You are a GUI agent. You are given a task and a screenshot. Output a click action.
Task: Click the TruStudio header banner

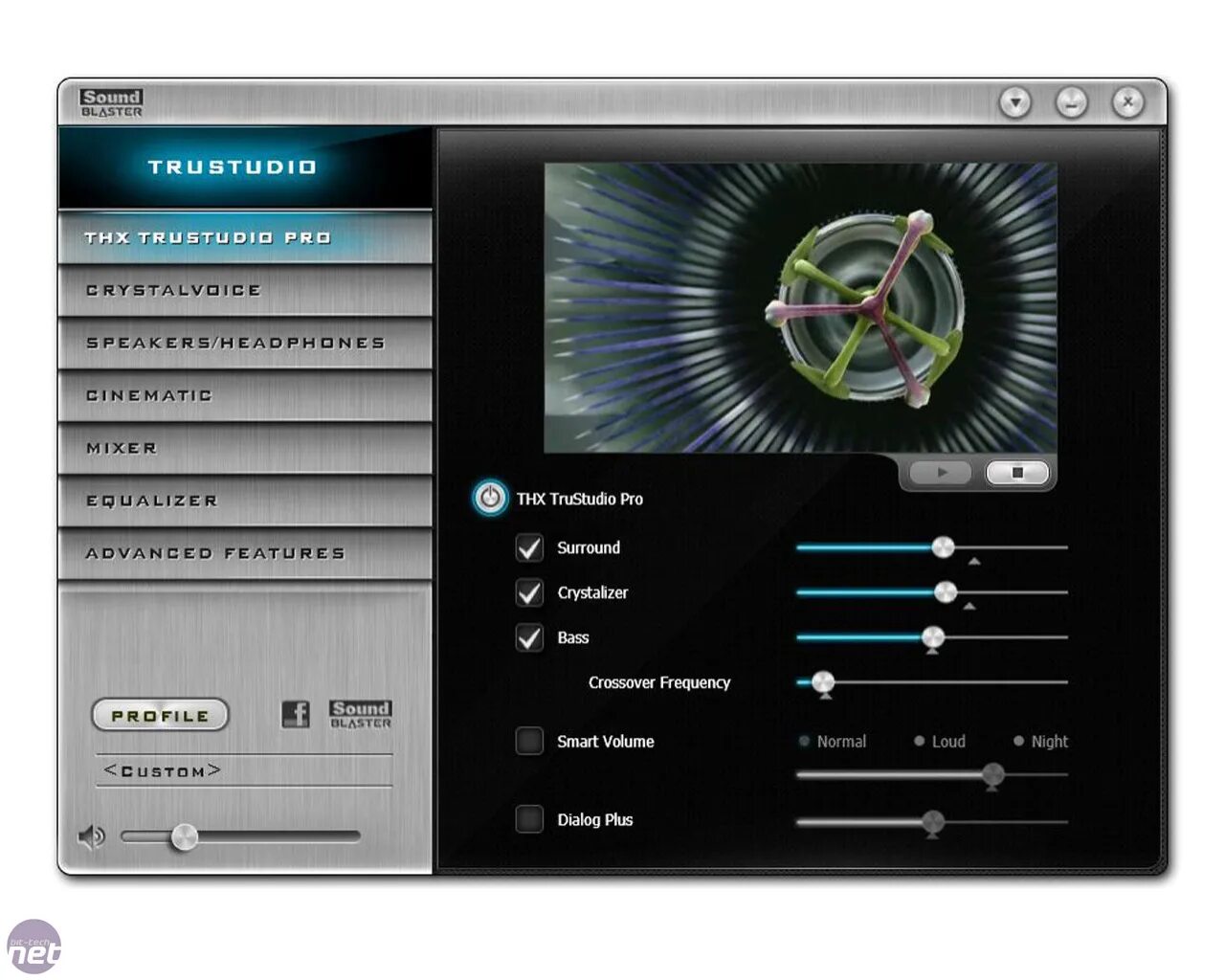pos(245,167)
